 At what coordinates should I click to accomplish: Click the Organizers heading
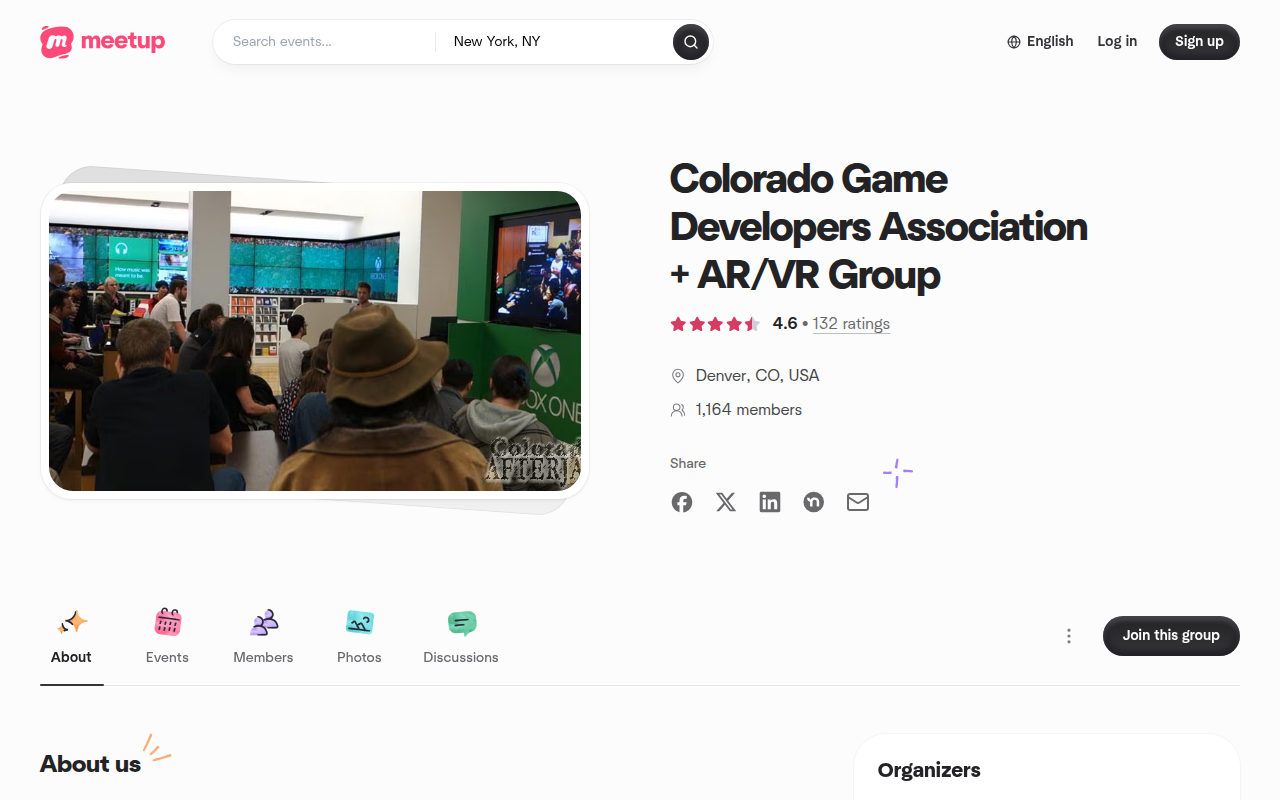click(929, 770)
